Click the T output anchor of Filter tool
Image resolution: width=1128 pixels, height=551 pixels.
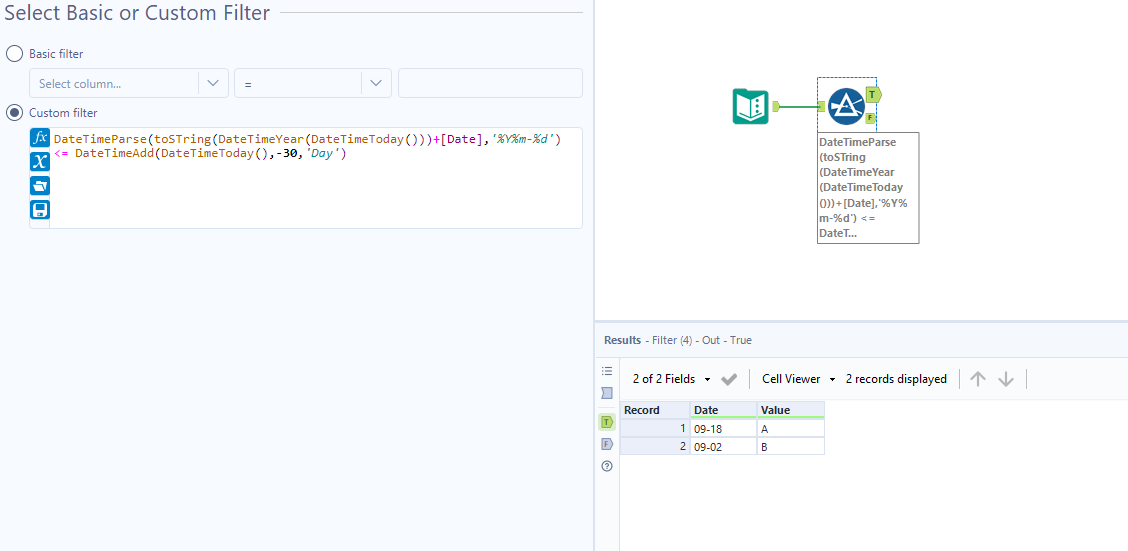873,95
